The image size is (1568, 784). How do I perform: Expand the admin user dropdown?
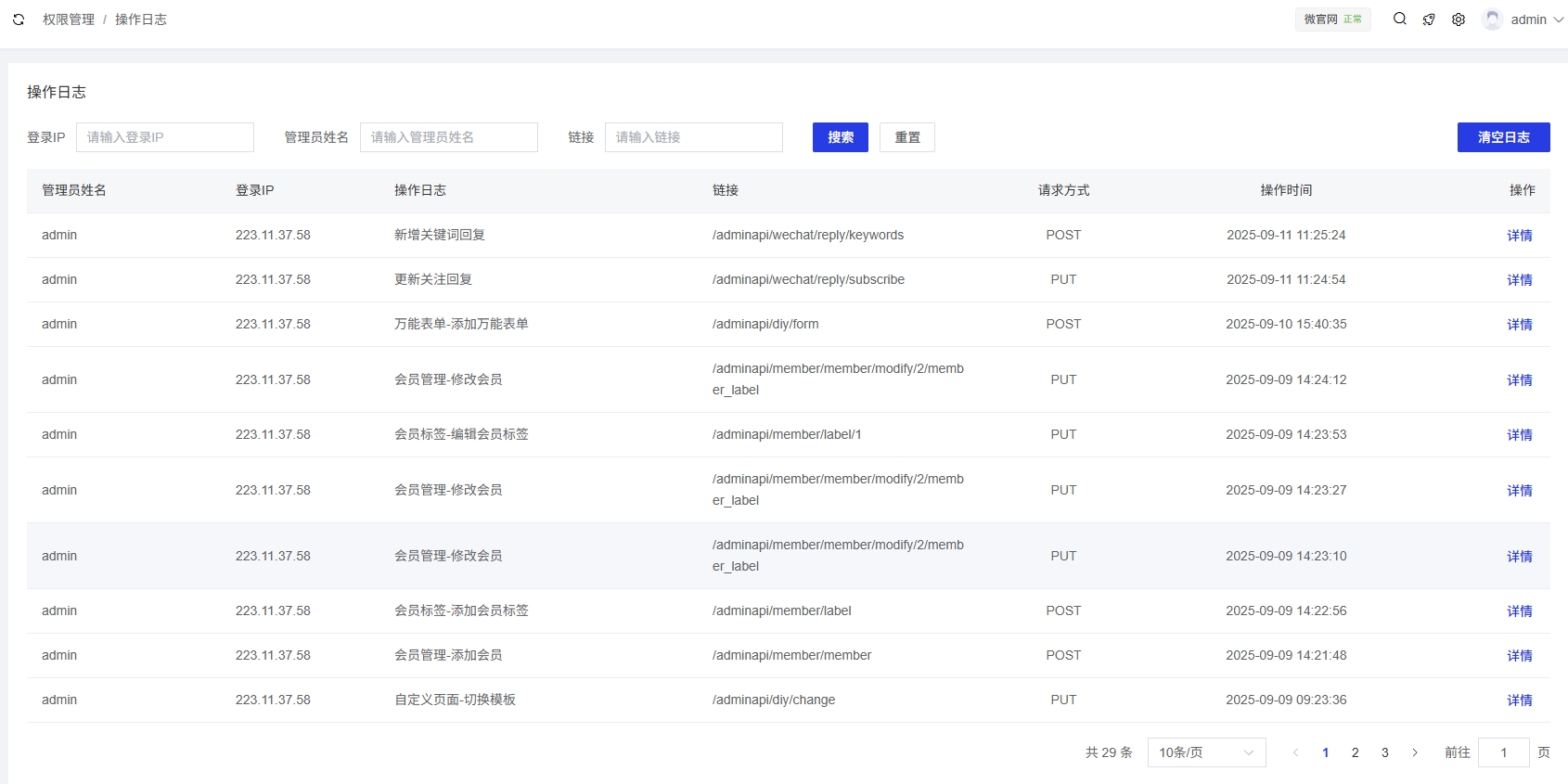(x=1536, y=19)
